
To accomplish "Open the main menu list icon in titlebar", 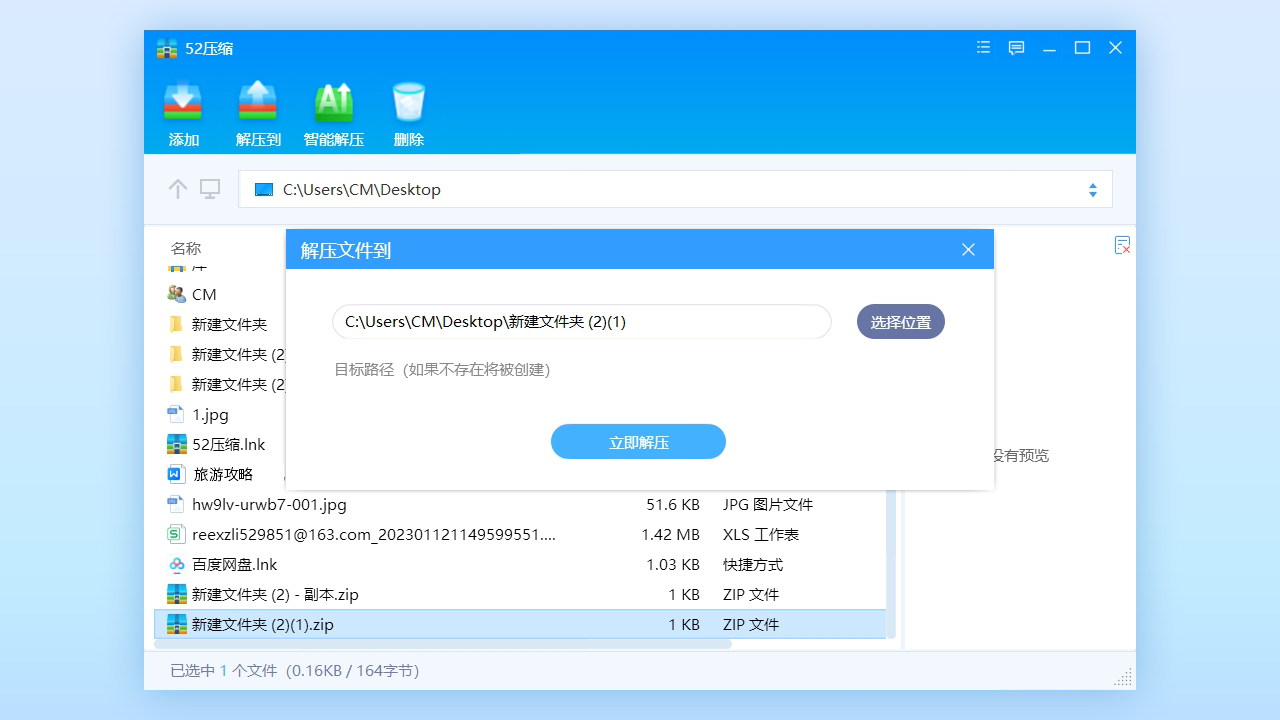I will click(x=982, y=47).
